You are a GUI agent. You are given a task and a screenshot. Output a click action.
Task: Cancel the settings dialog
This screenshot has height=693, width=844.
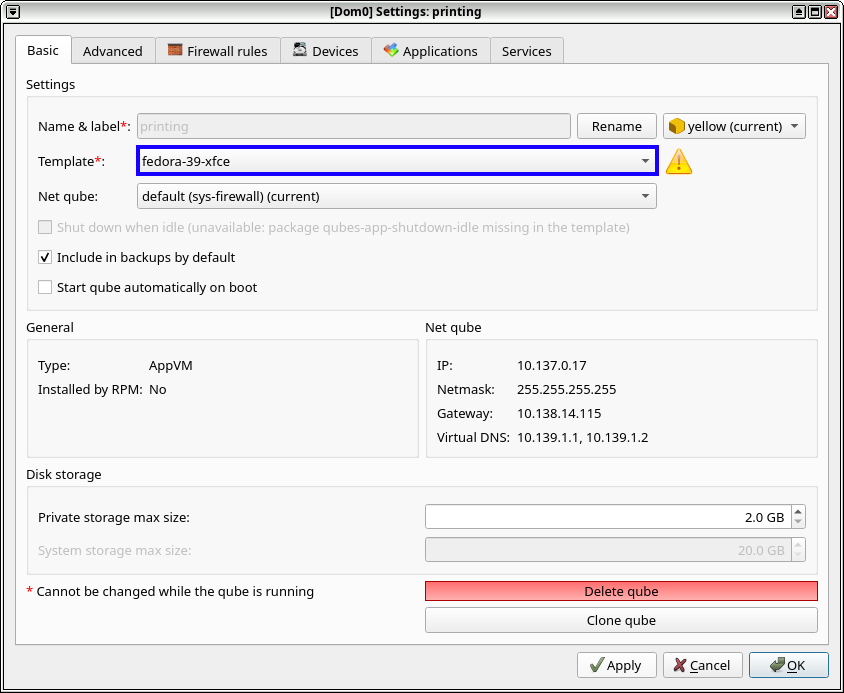click(x=702, y=666)
